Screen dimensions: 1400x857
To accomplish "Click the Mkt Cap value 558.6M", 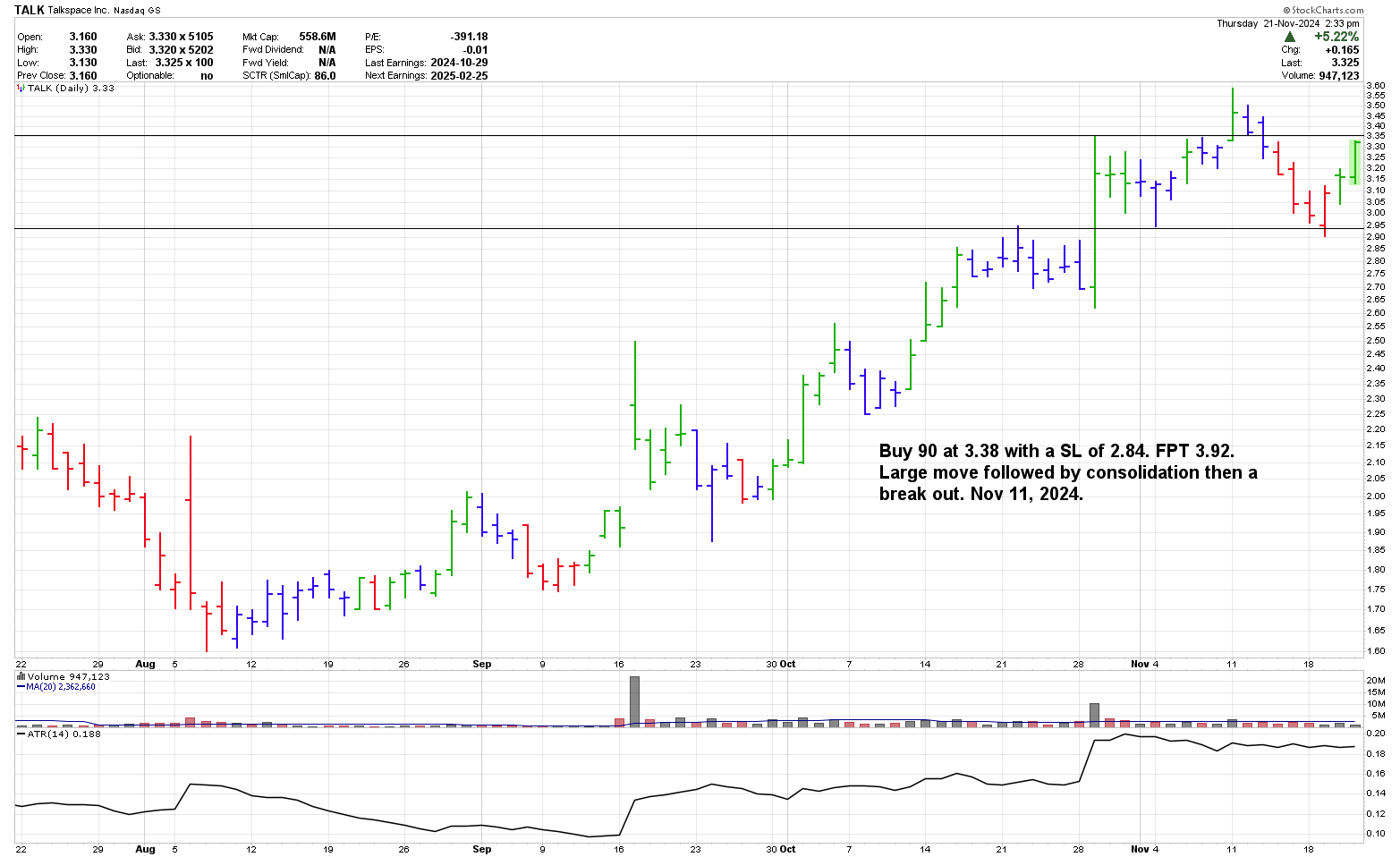I will pos(318,37).
